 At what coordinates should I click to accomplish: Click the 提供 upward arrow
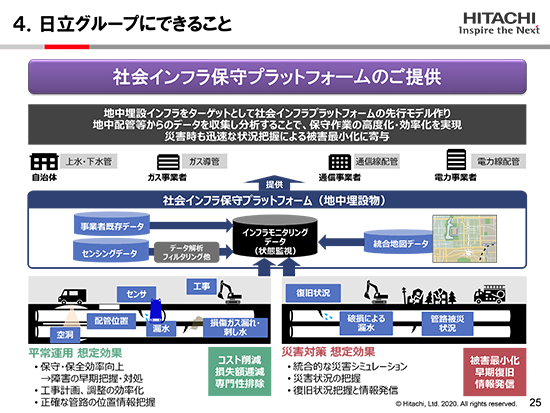(x=274, y=183)
